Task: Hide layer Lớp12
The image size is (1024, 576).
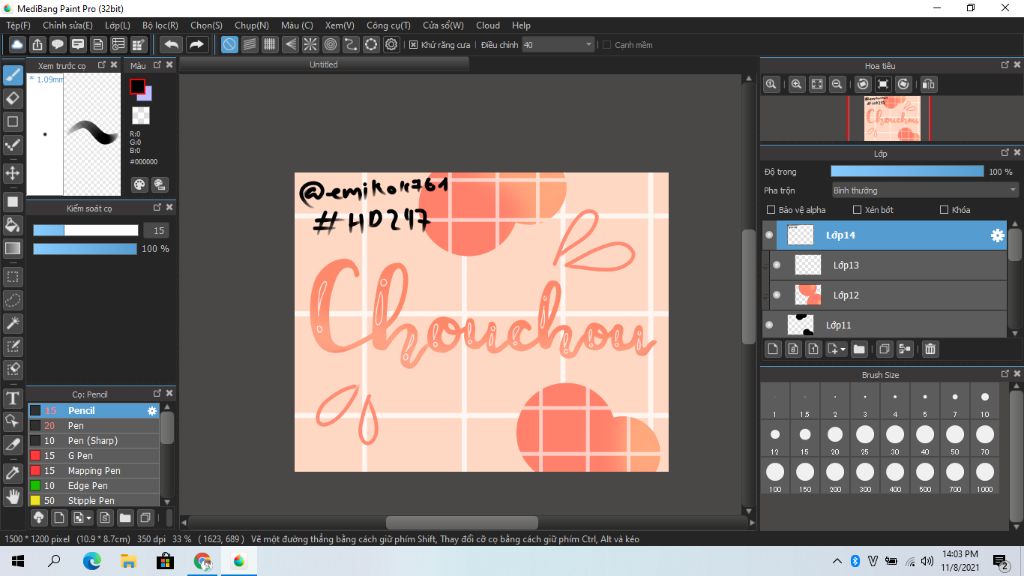Action: 776,295
